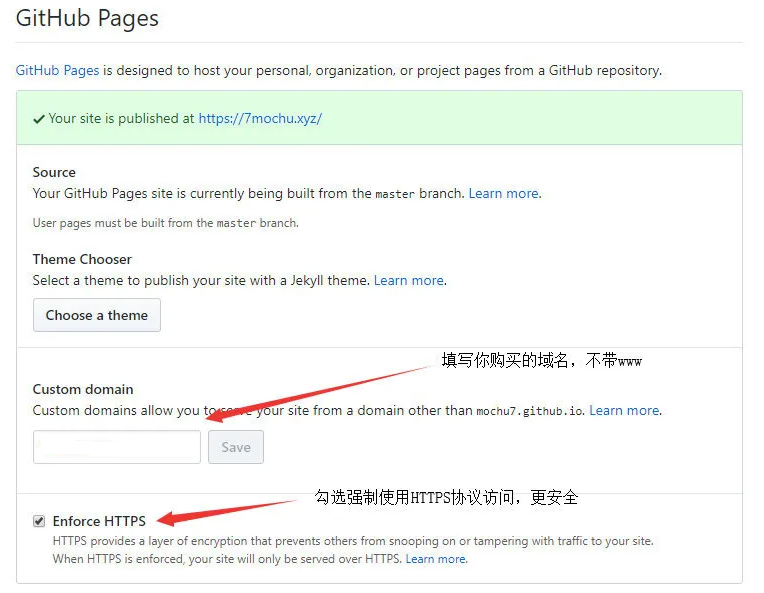Click the red arrow pointing to domain field
The width and height of the screenshot is (764, 593).
(320, 390)
